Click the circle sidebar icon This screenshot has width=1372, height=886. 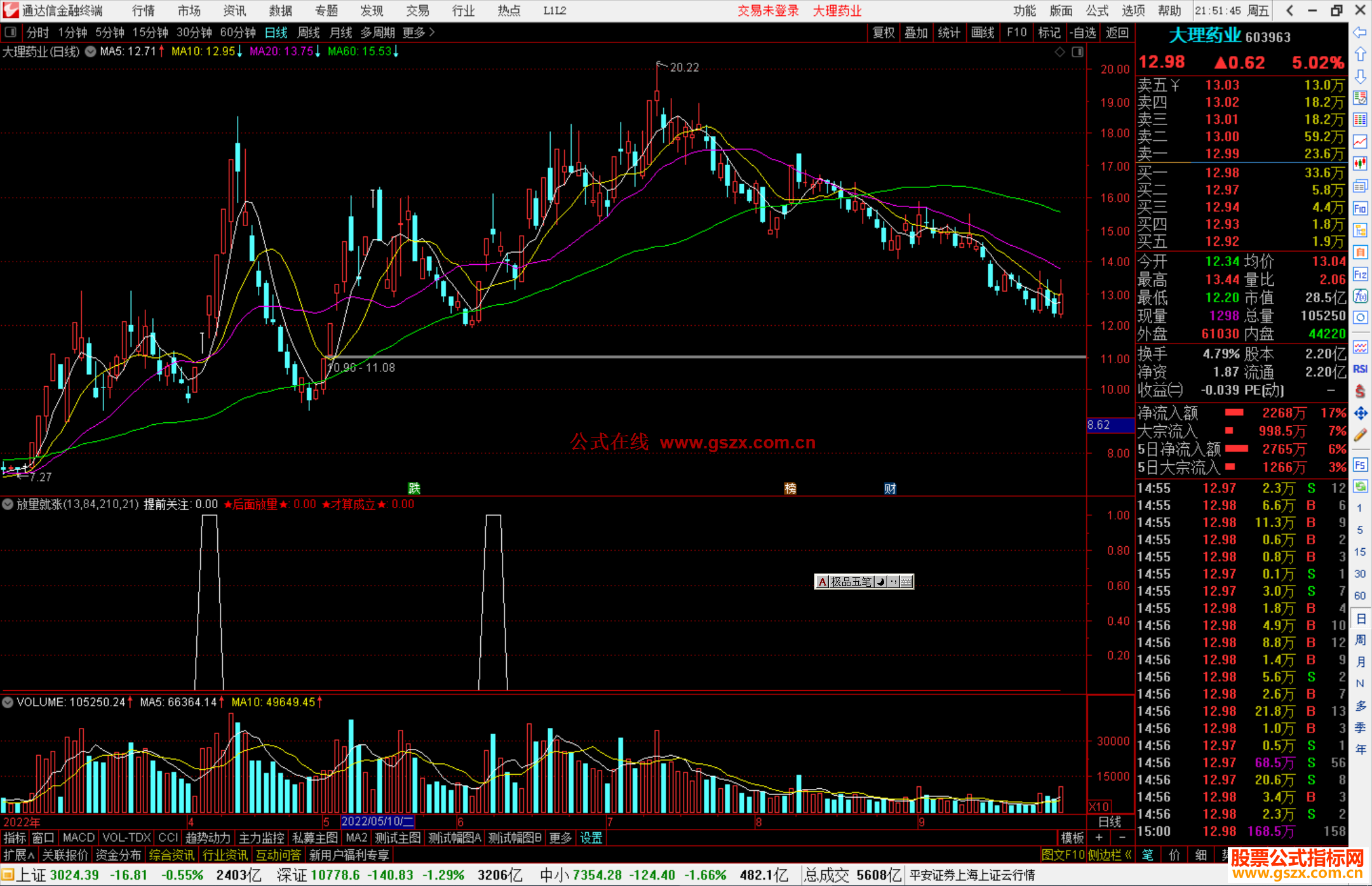(1360, 318)
